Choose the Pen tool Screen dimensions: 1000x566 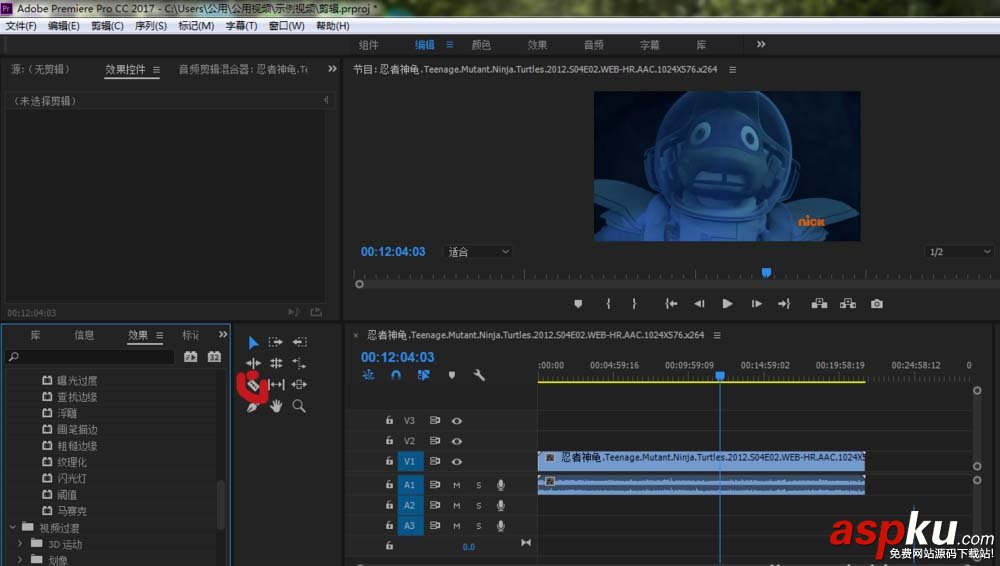point(253,406)
